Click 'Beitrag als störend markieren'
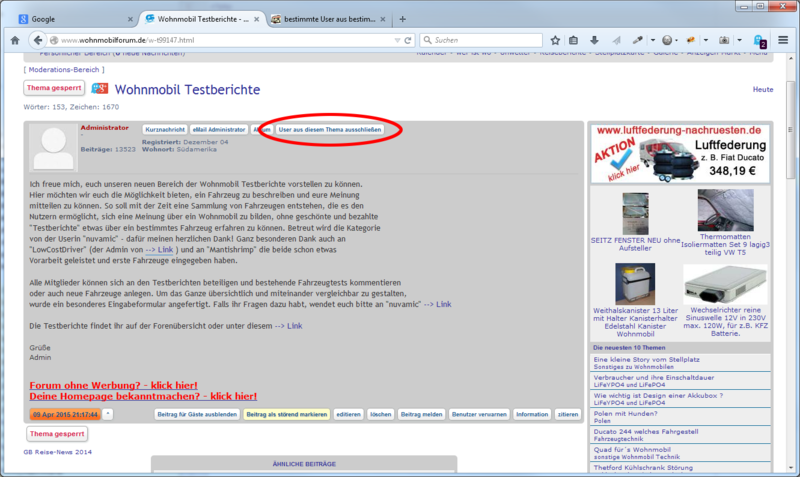The width and height of the screenshot is (800, 477). coord(287,414)
